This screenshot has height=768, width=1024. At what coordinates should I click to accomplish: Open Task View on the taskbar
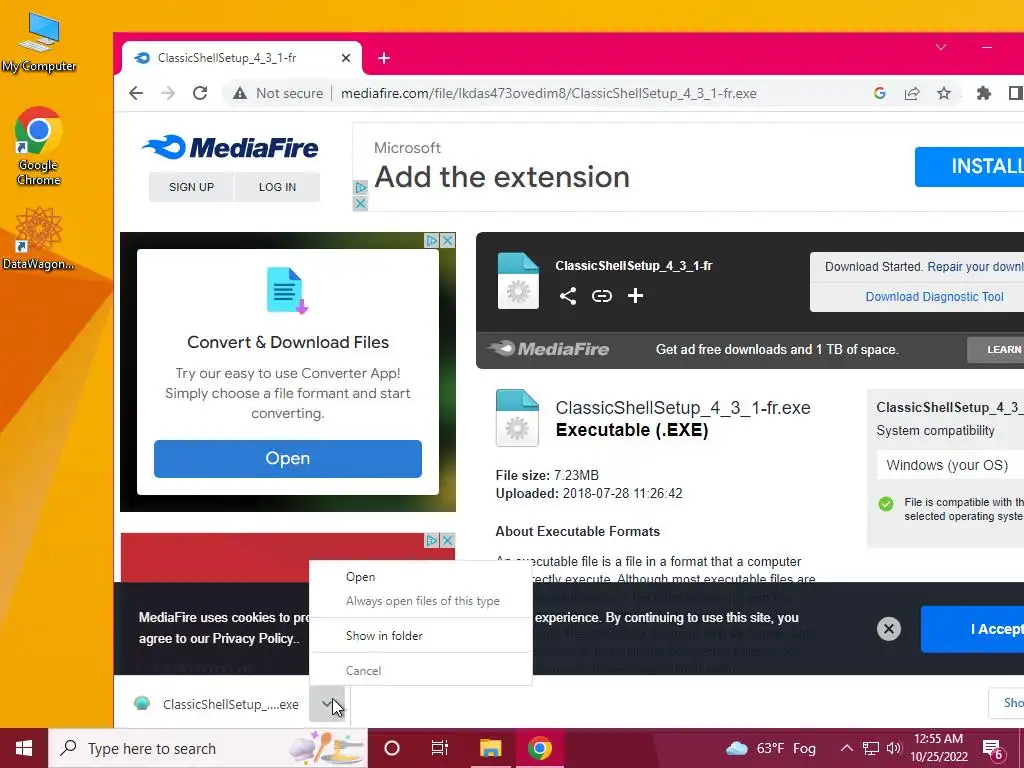click(x=440, y=748)
